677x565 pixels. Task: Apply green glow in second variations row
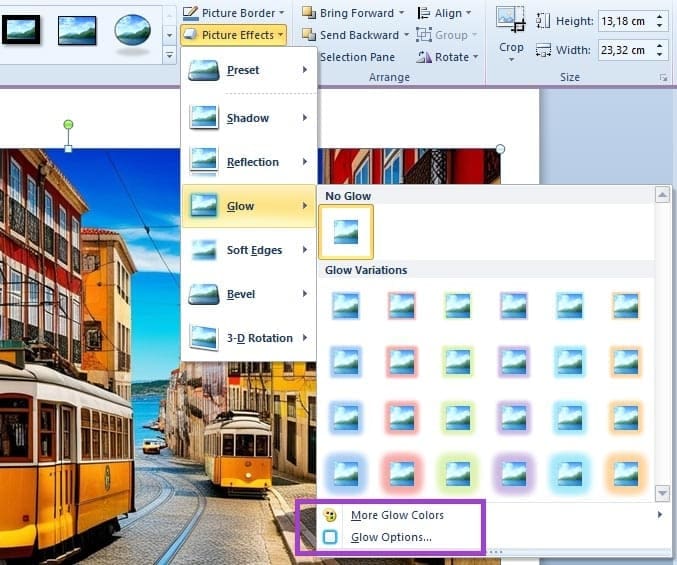tap(458, 362)
